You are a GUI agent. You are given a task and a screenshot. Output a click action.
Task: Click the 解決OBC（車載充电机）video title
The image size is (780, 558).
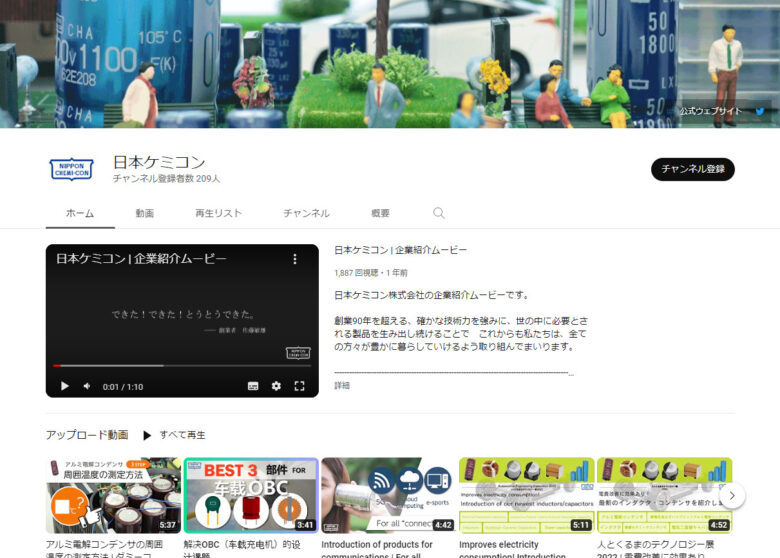point(242,549)
